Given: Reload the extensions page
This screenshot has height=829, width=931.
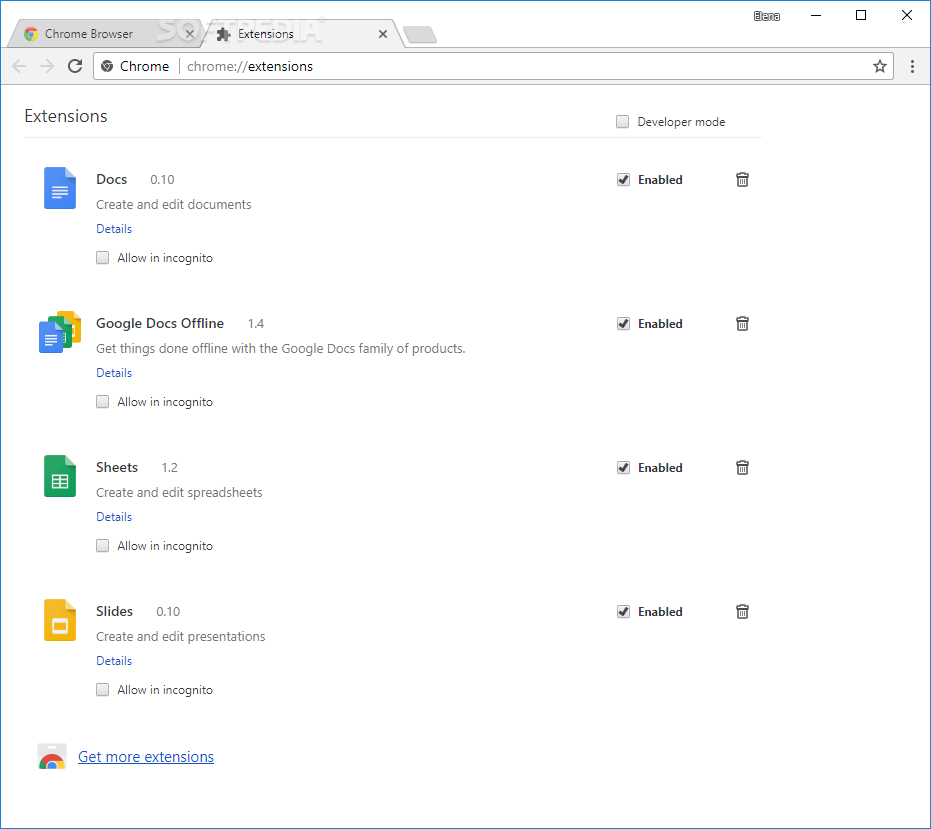Looking at the screenshot, I should pos(75,66).
